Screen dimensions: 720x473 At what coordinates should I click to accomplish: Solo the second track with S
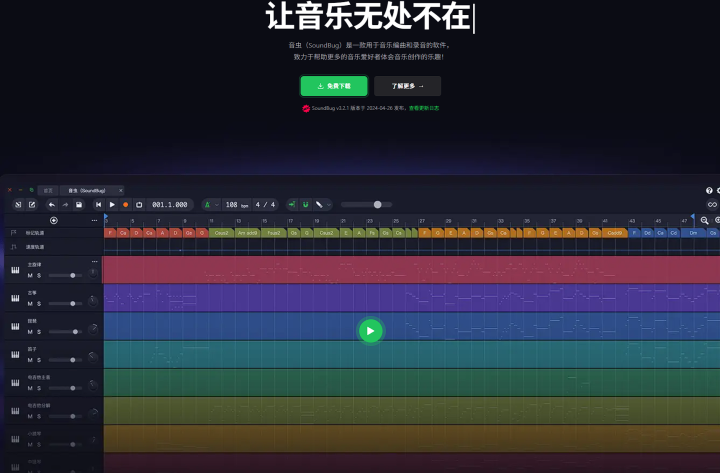(40, 303)
